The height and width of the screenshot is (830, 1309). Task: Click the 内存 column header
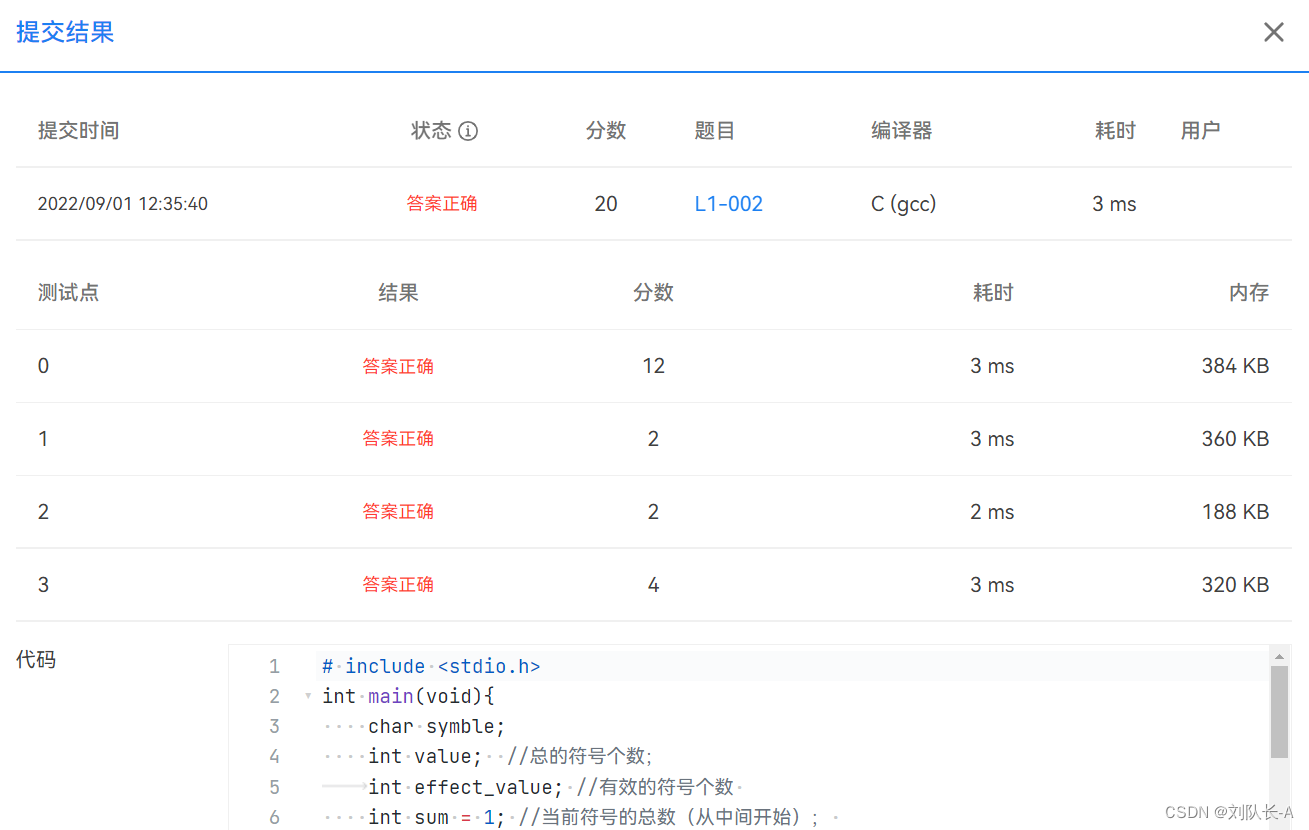click(1248, 292)
